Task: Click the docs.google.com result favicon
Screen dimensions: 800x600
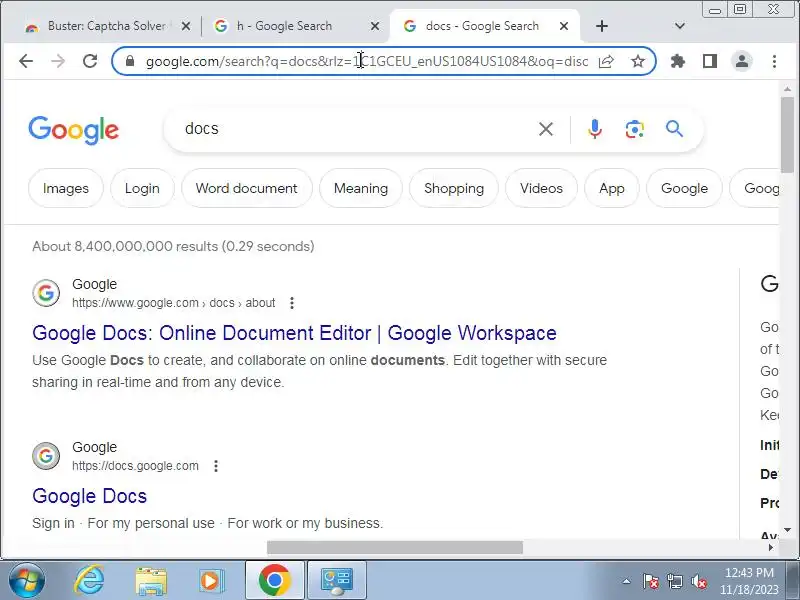Action: [x=46, y=456]
